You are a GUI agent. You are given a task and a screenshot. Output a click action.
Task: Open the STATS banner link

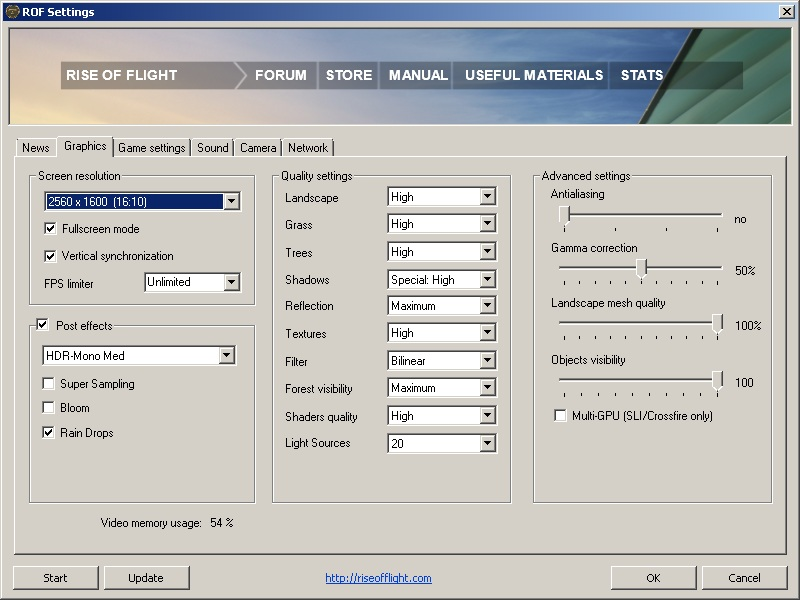click(x=642, y=76)
